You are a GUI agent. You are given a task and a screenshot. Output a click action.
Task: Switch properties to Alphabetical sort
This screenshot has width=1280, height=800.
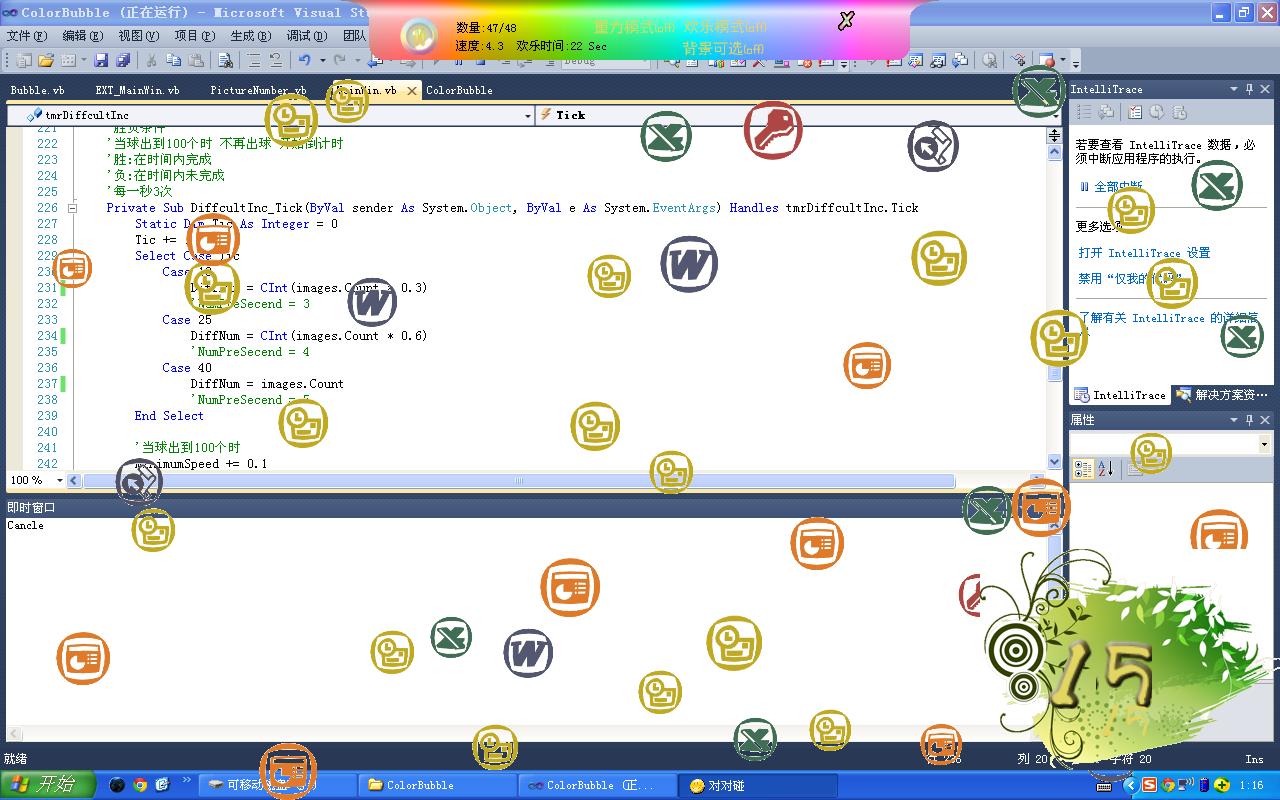[1105, 468]
